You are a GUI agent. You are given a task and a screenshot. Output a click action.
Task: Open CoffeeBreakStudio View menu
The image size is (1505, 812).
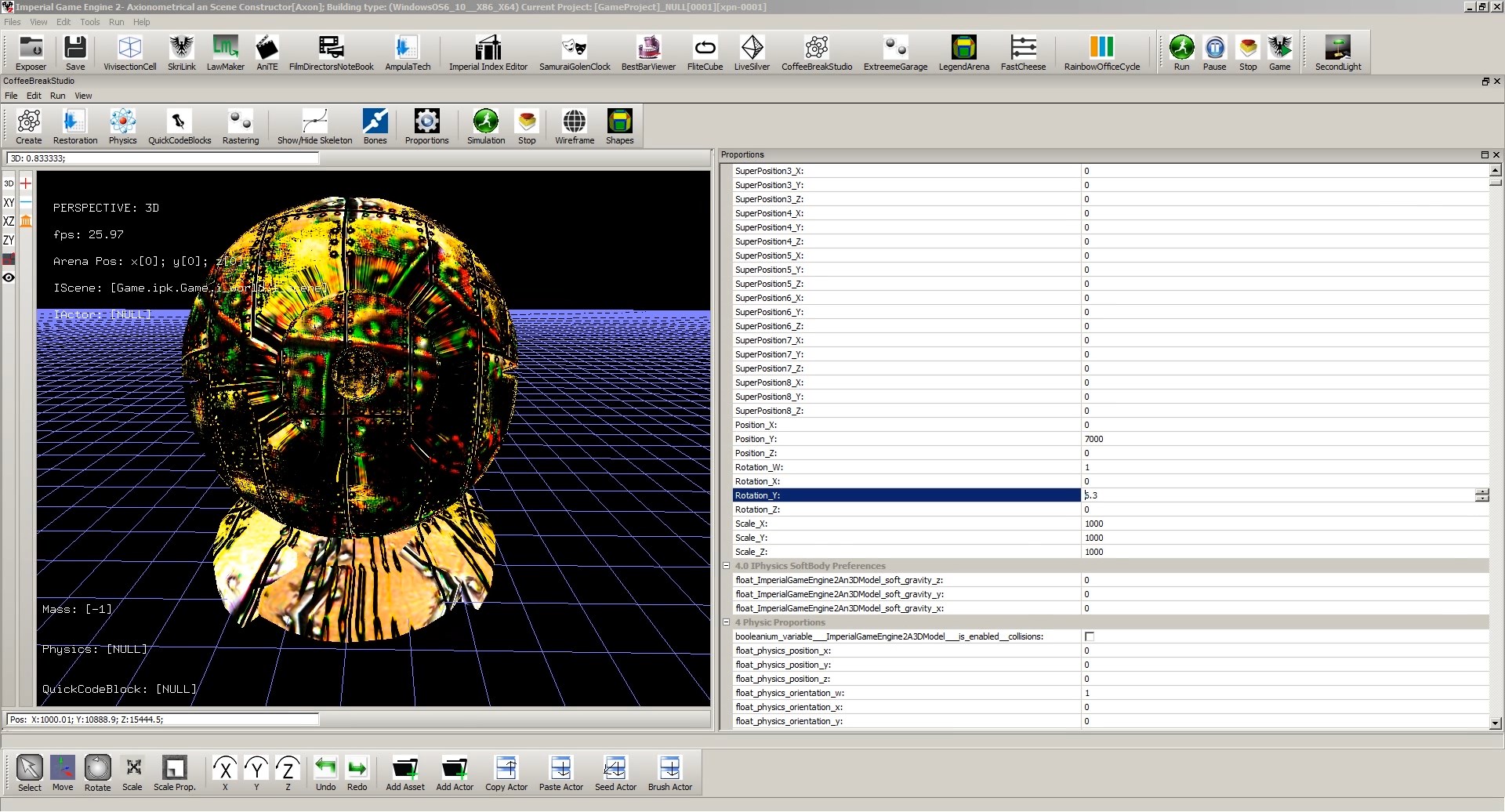83,96
